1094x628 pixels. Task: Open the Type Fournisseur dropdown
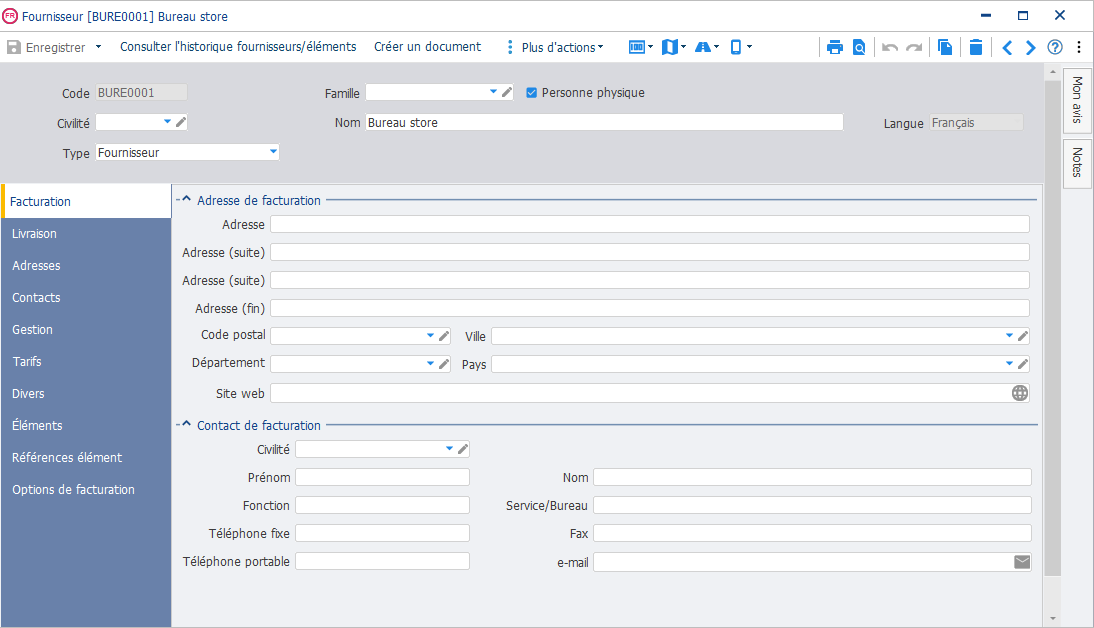[273, 151]
